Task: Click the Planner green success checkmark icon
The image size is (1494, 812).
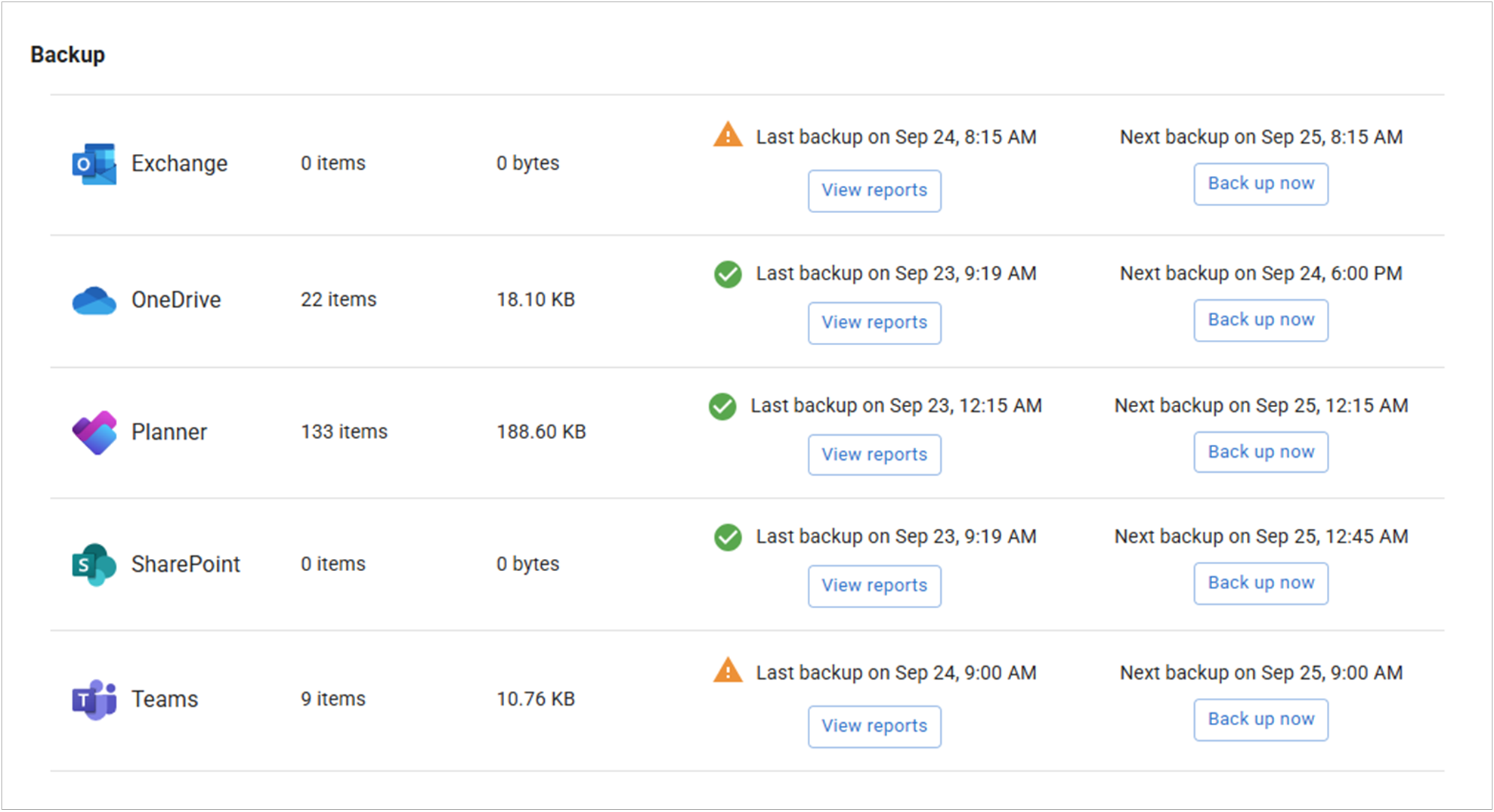Action: click(x=722, y=406)
